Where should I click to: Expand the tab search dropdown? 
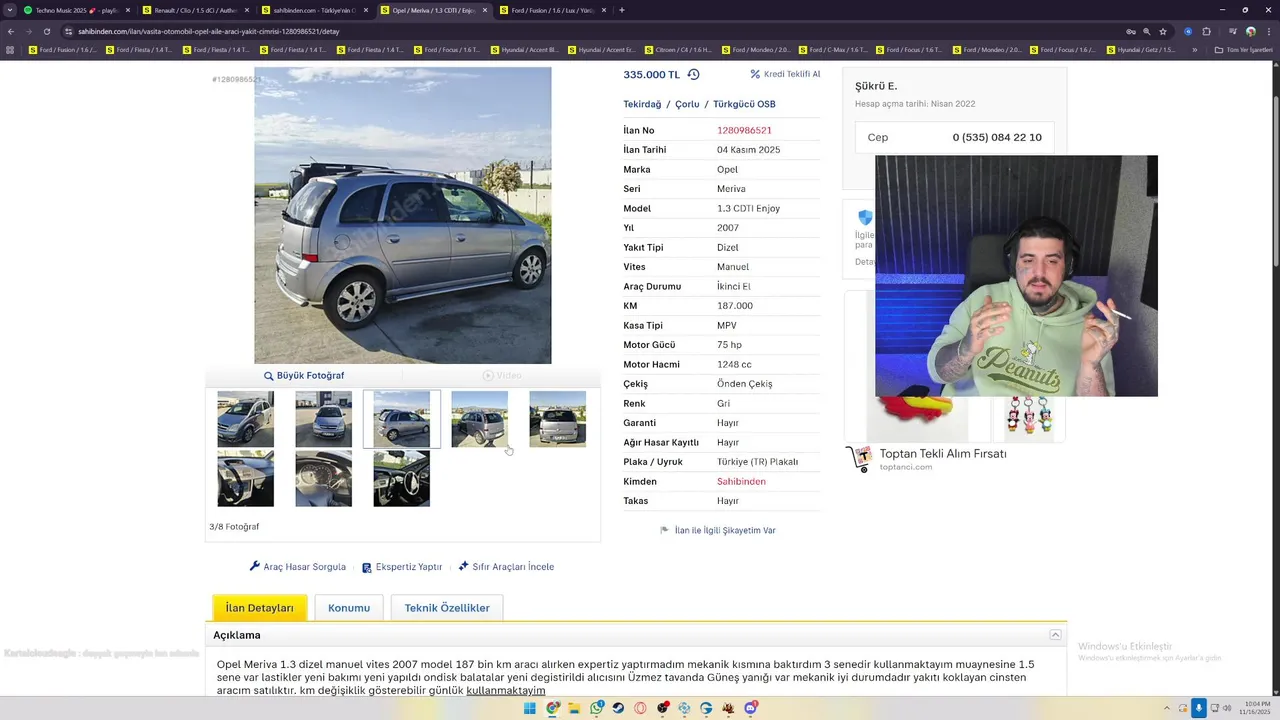[x=12, y=10]
